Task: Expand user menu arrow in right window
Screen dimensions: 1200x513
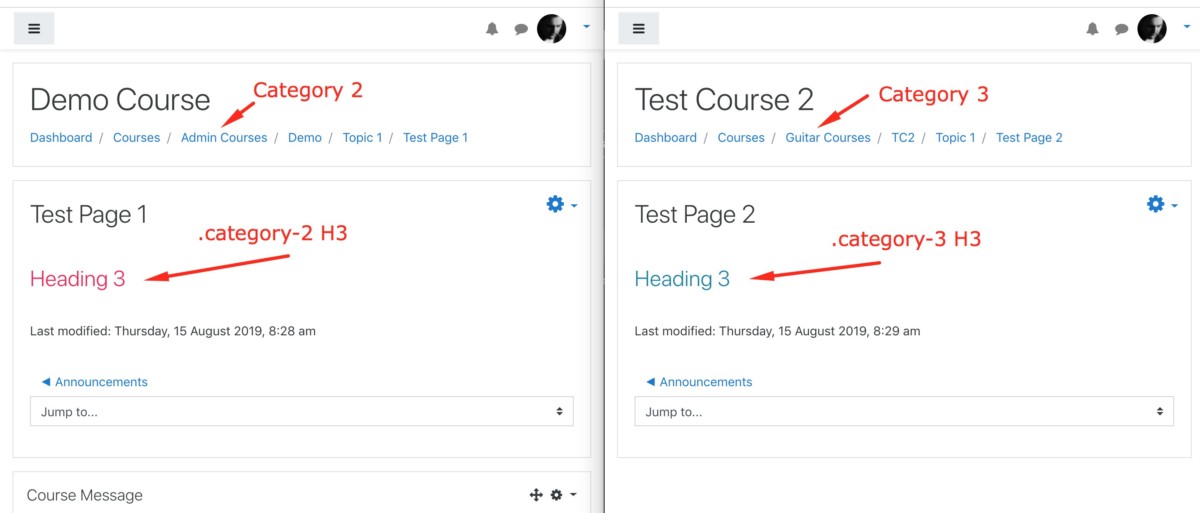Action: coord(1187,27)
